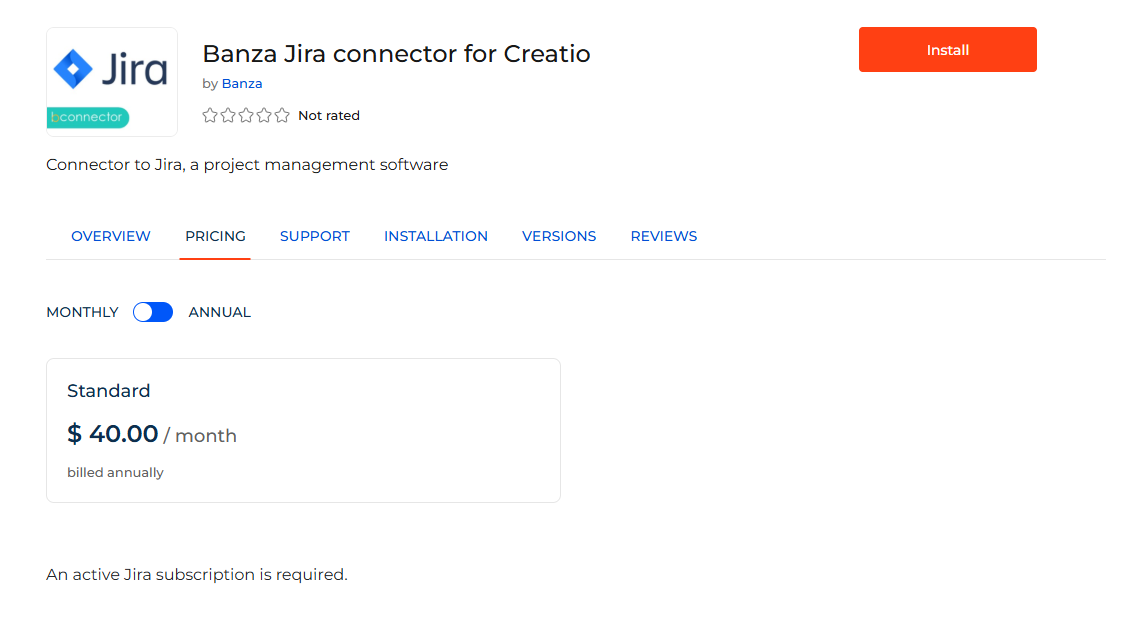
Task: Click the fourth rating star
Action: pos(264,115)
